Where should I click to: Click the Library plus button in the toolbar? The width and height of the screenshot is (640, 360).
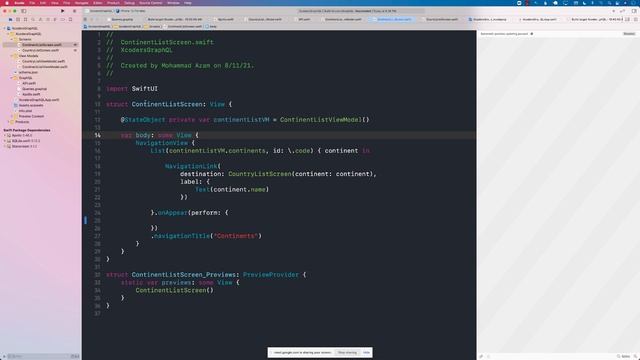(x=613, y=11)
